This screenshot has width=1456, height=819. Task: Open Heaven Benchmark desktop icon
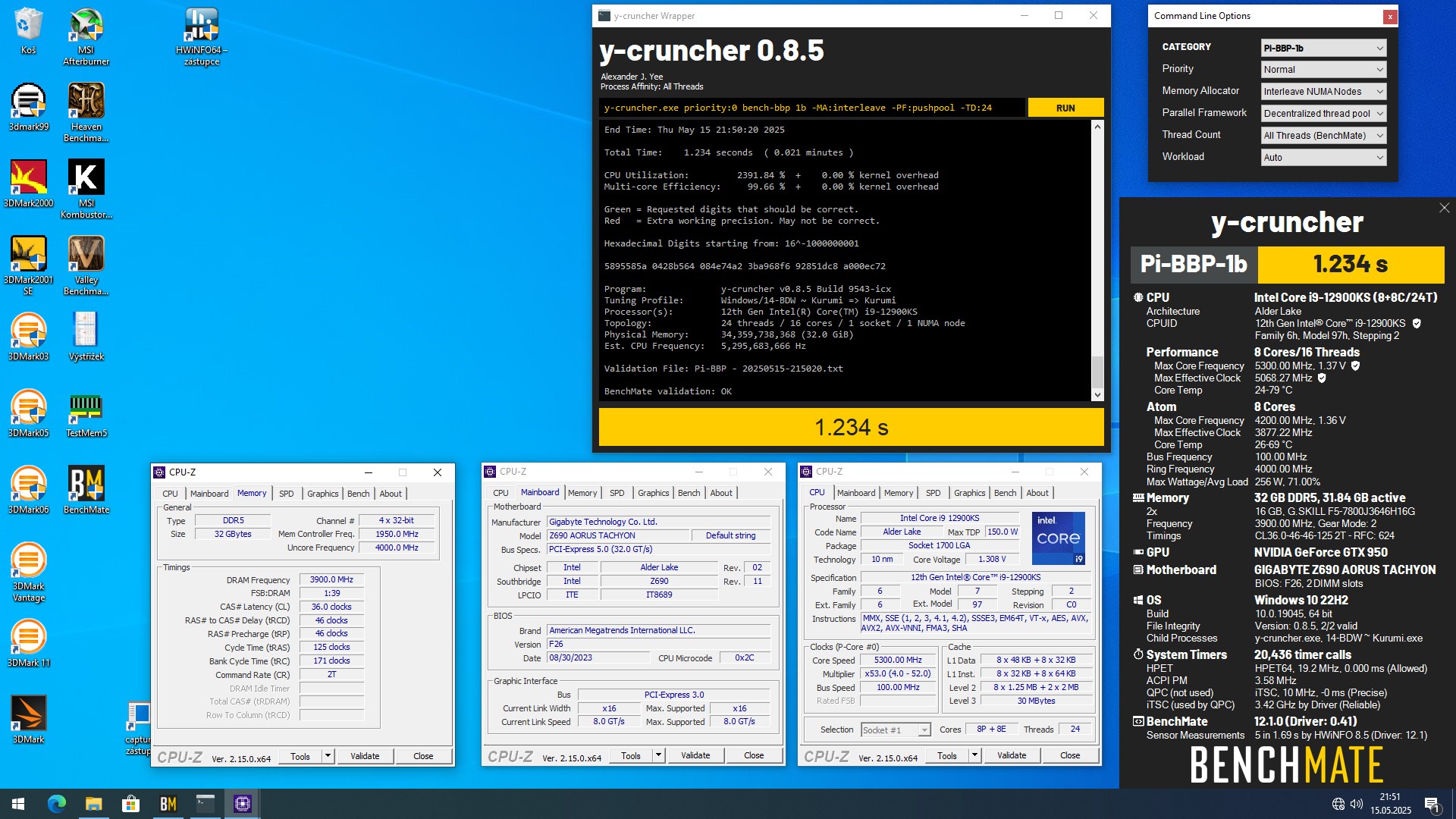pos(86,112)
